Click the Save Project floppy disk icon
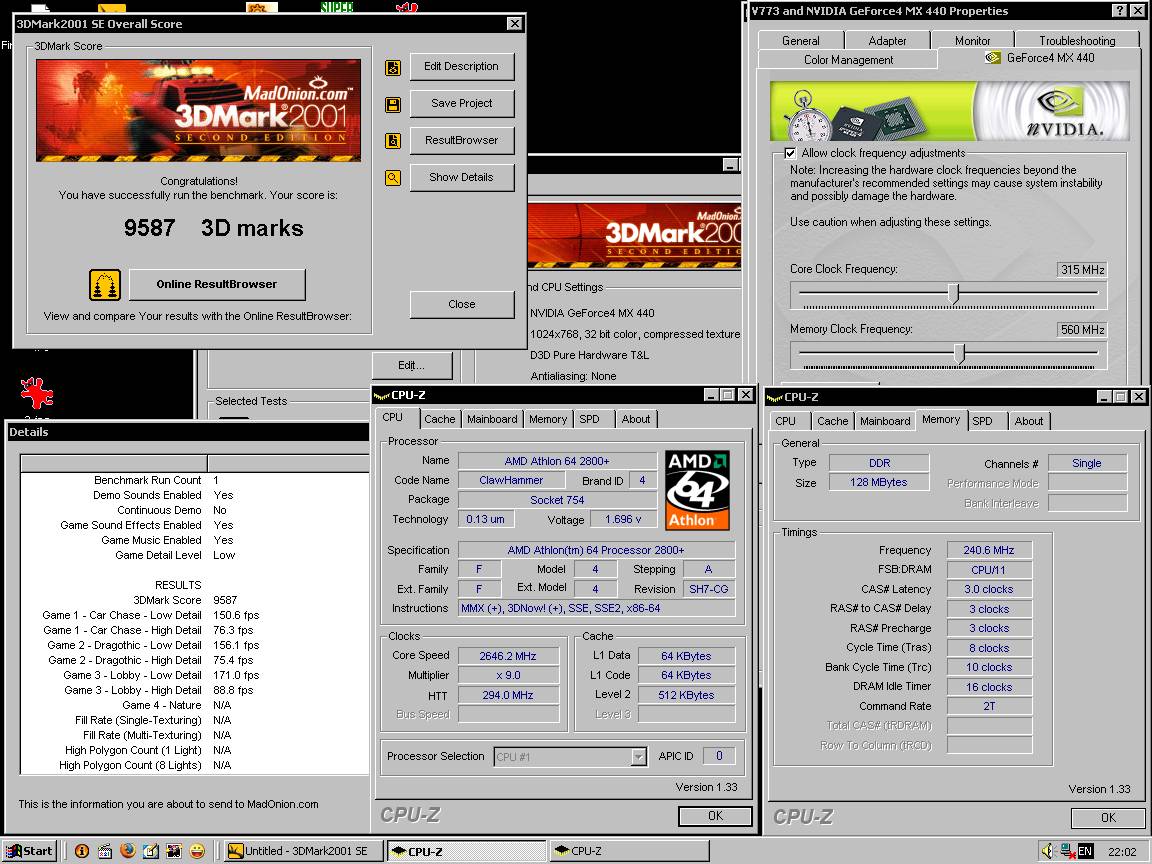The width and height of the screenshot is (1152, 864). pyautogui.click(x=393, y=104)
